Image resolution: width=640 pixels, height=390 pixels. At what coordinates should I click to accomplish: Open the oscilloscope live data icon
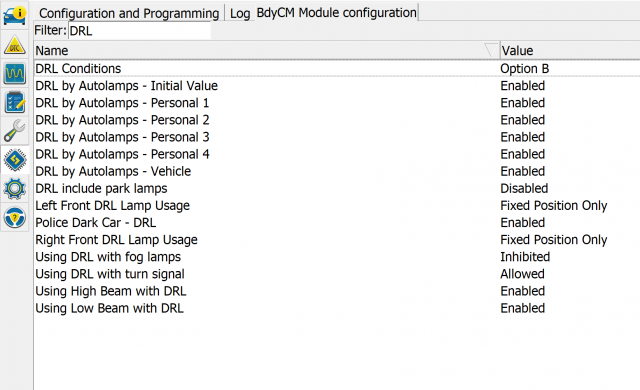(x=15, y=73)
